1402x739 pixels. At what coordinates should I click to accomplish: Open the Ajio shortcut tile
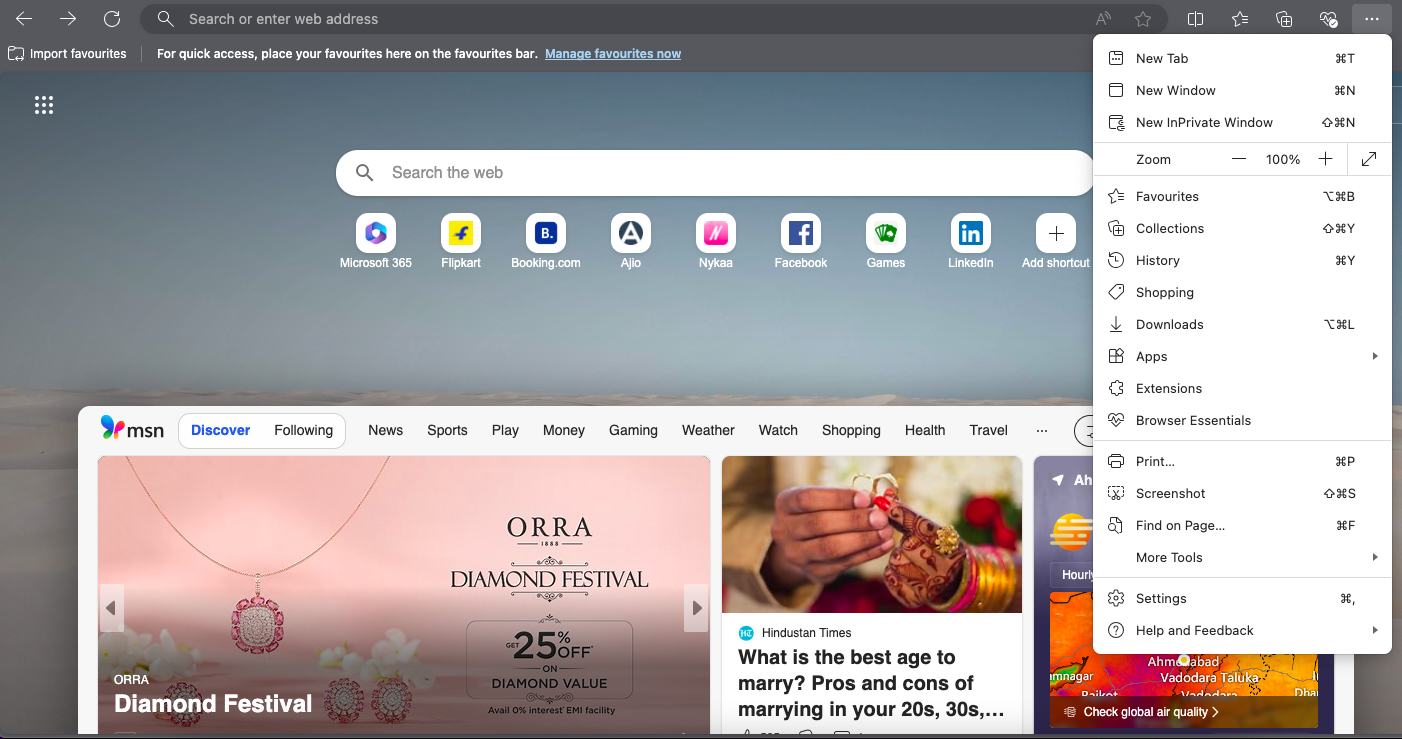631,242
